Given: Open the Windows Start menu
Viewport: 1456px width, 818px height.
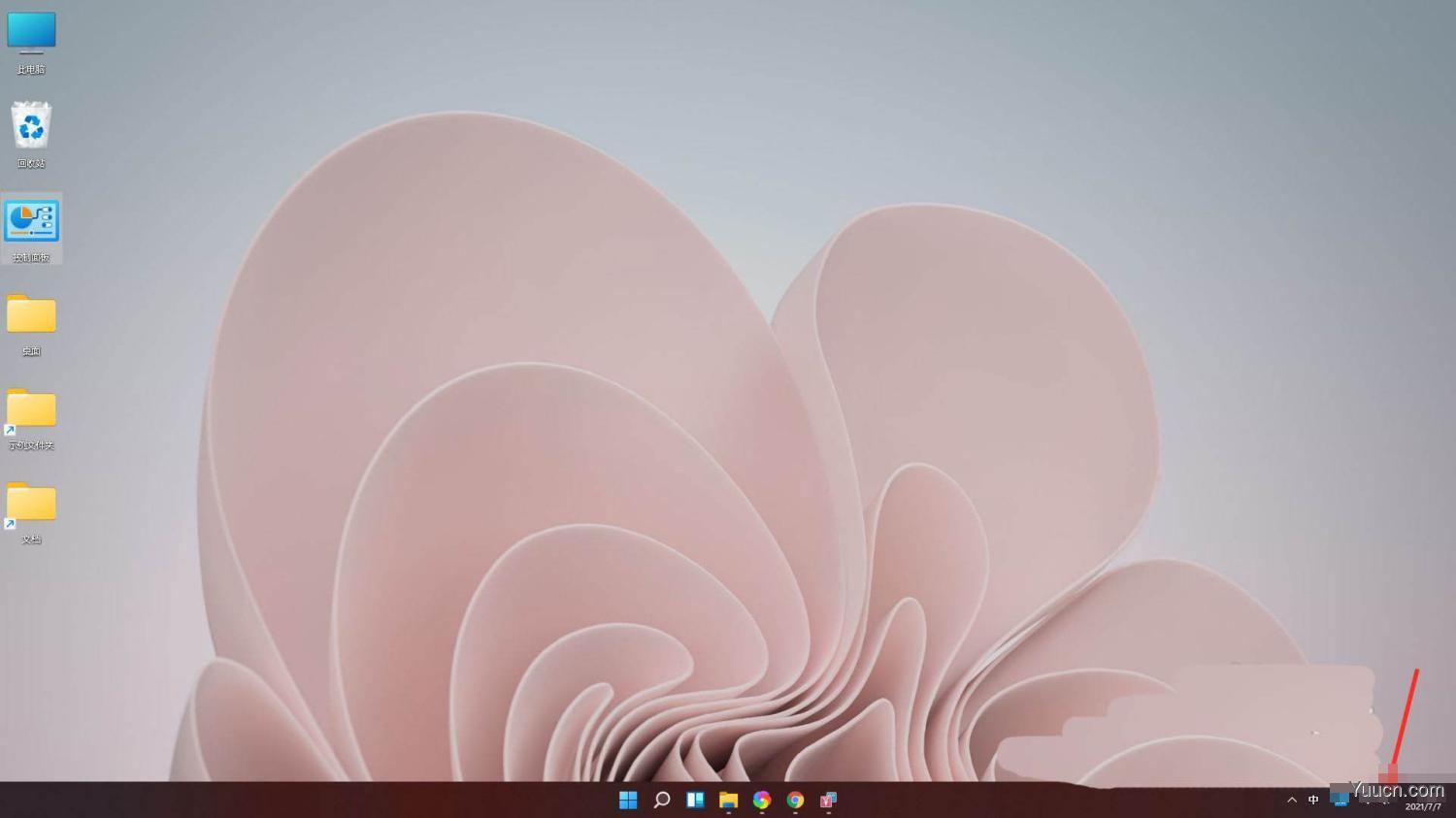Looking at the screenshot, I should click(x=628, y=800).
